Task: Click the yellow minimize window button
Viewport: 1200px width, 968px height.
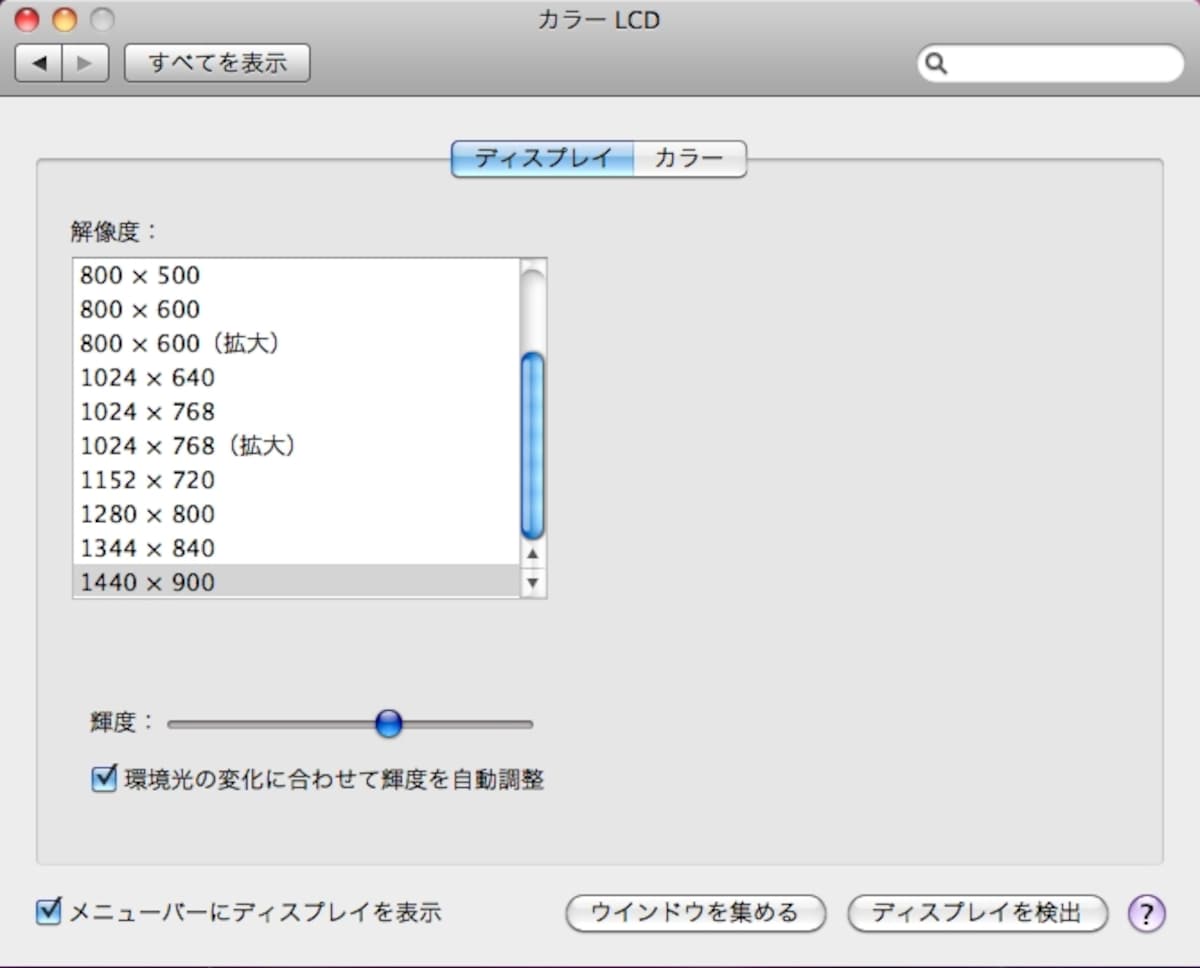Action: point(64,19)
